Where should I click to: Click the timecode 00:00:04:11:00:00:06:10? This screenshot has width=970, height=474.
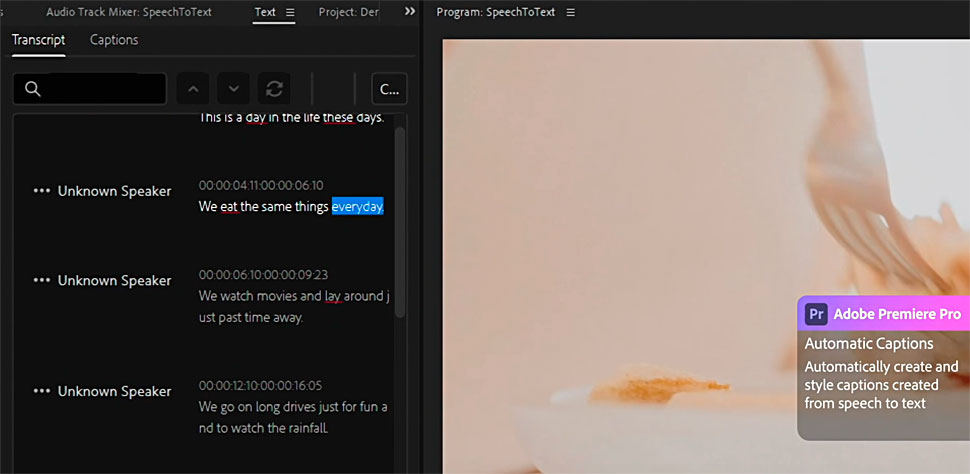tap(261, 186)
